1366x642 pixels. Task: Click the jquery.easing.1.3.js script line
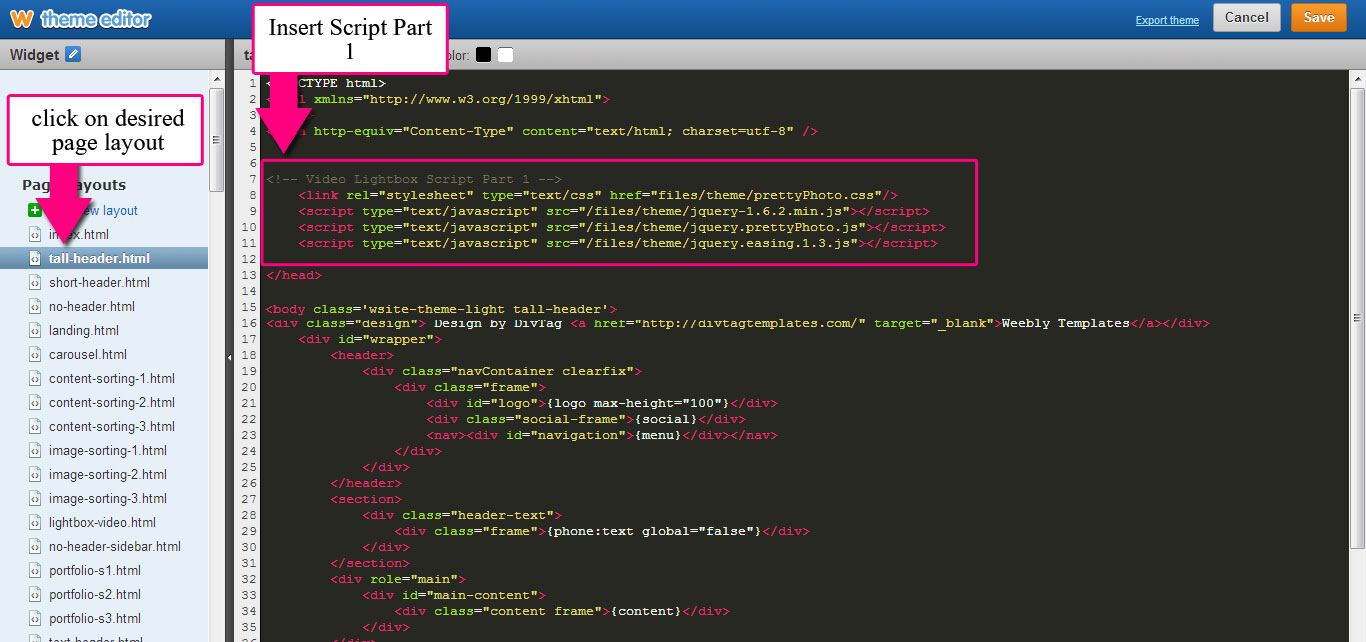[618, 243]
